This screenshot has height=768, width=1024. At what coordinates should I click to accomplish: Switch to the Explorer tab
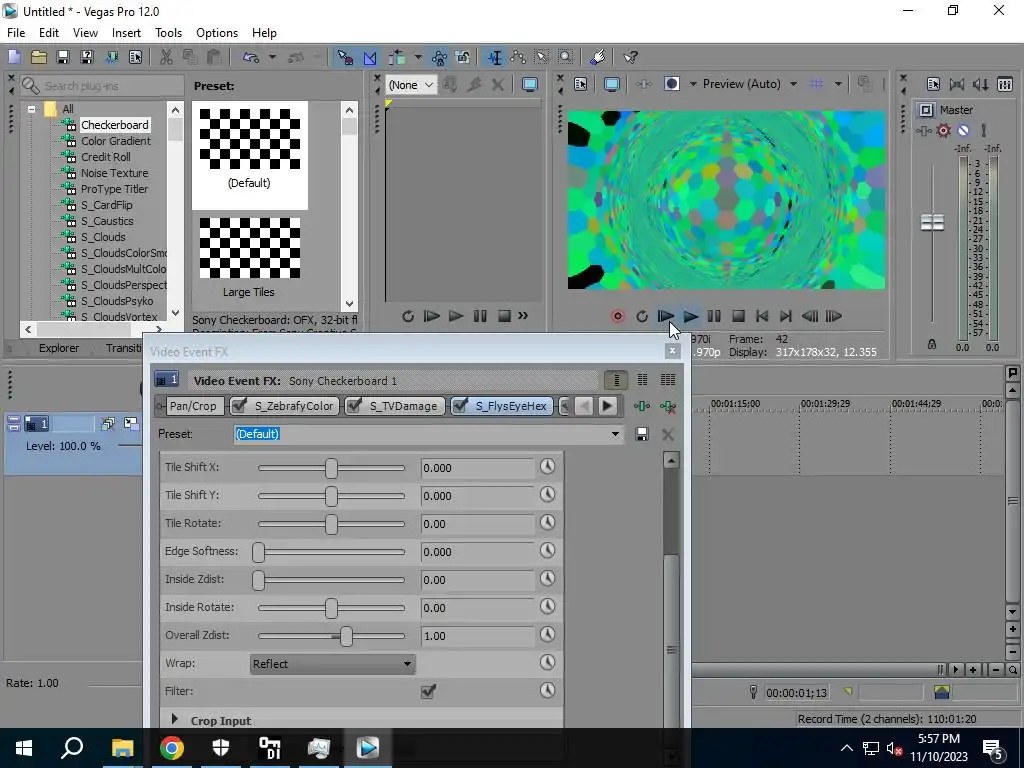coord(59,348)
